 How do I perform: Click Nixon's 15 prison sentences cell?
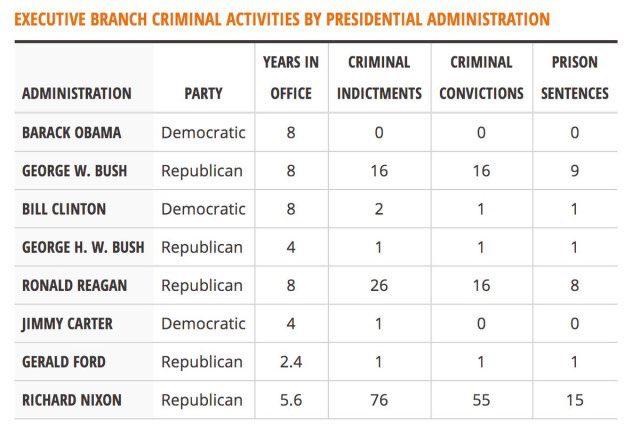[575, 400]
